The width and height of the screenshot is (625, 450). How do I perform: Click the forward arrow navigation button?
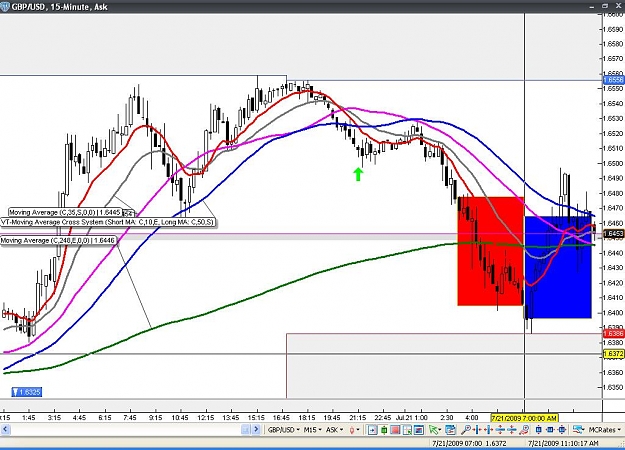pyautogui.click(x=256, y=429)
